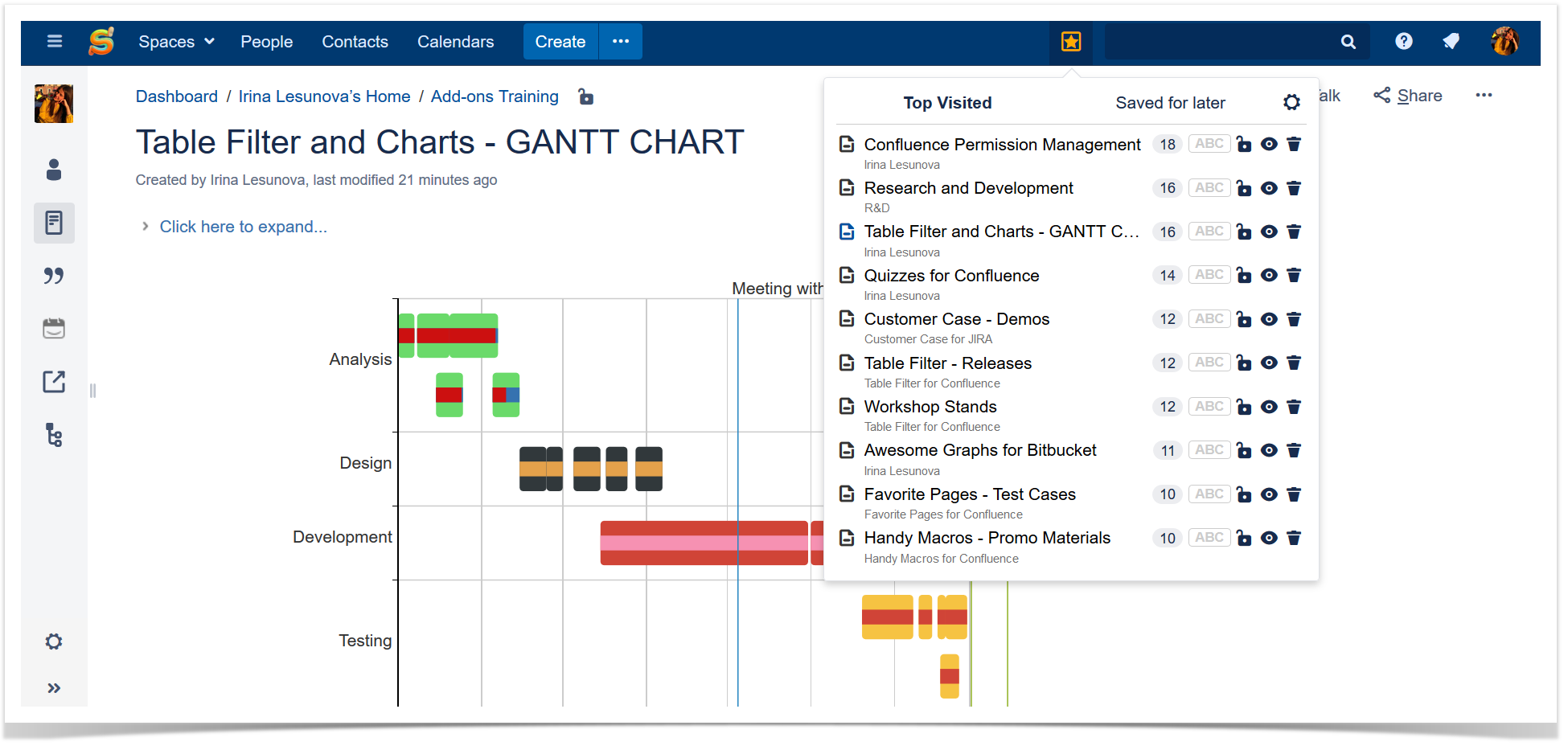
Task: Open space settings gear in sidebar
Action: (x=54, y=641)
